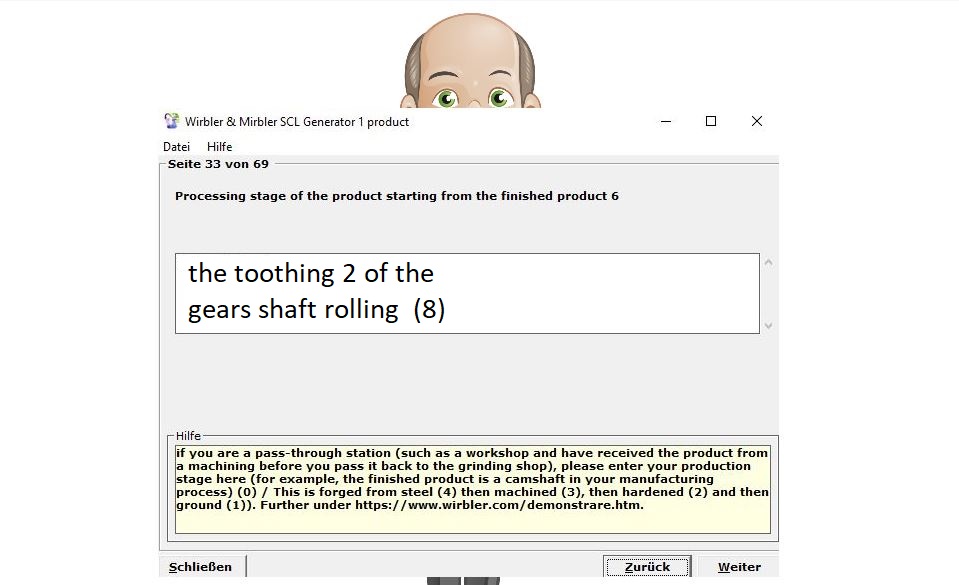959x585 pixels.
Task: Click the Seite 33 von 69 page label
Action: pyautogui.click(x=218, y=164)
